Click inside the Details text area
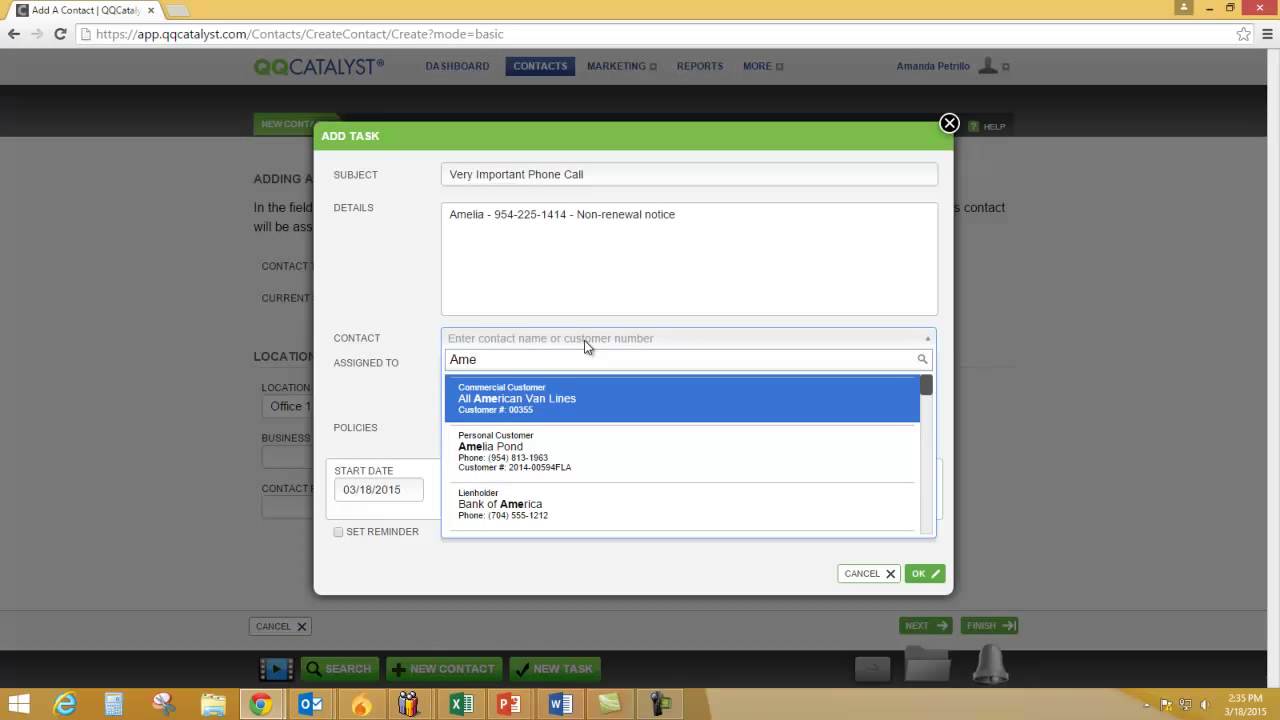This screenshot has height=720, width=1280. [x=689, y=259]
